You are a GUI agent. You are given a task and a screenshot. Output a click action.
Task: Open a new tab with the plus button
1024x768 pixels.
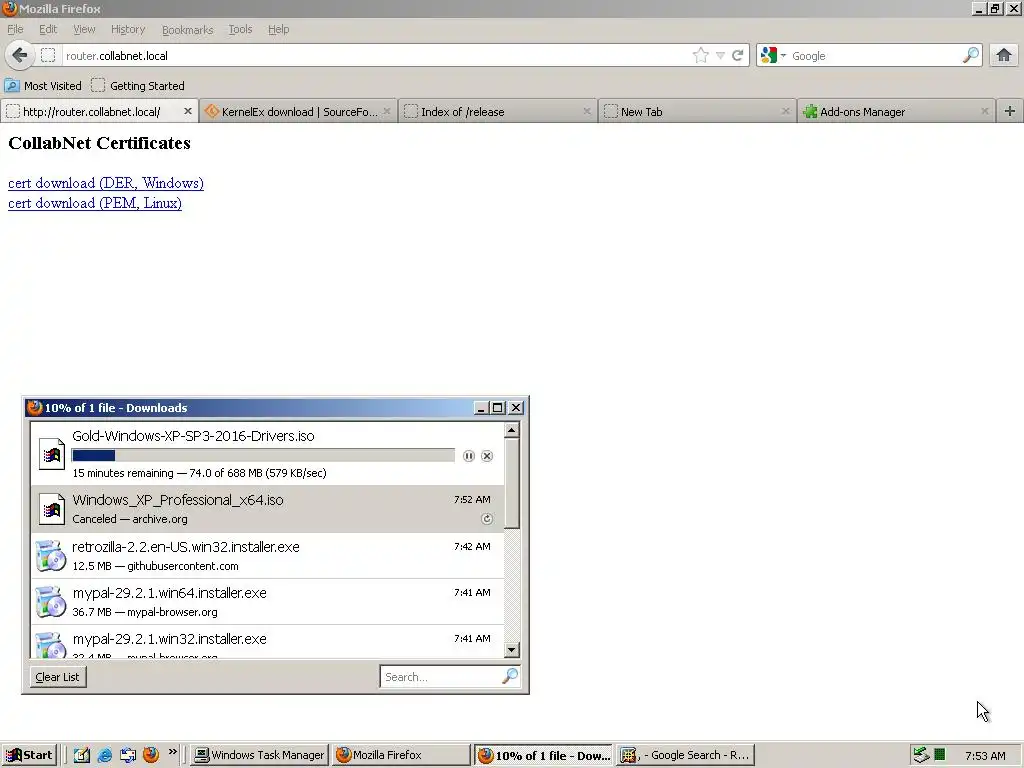[1010, 112]
